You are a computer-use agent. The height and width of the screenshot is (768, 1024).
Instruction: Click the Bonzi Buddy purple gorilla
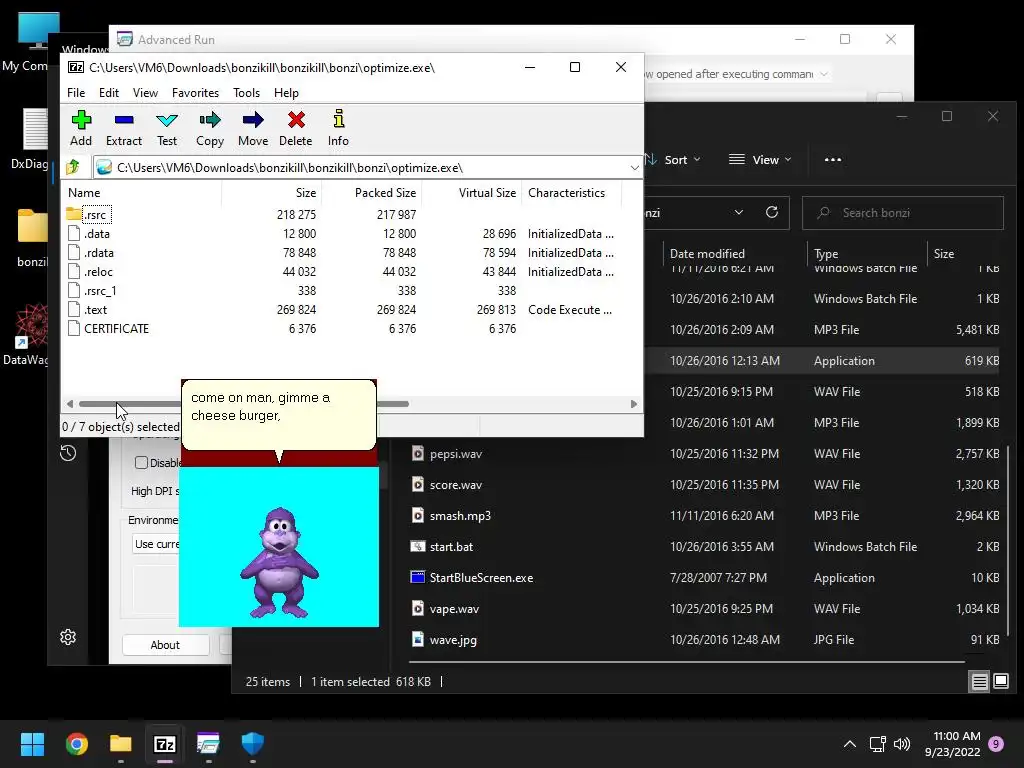(280, 562)
